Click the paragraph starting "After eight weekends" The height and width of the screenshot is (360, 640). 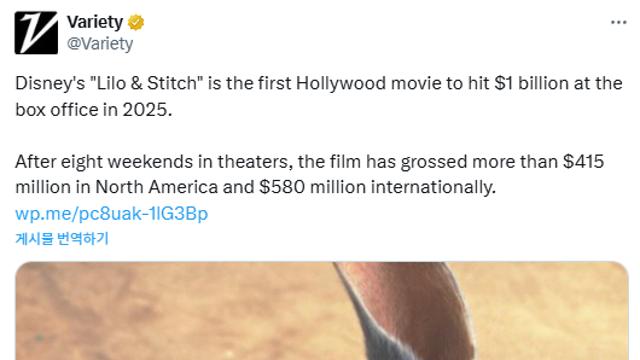[x=309, y=174]
